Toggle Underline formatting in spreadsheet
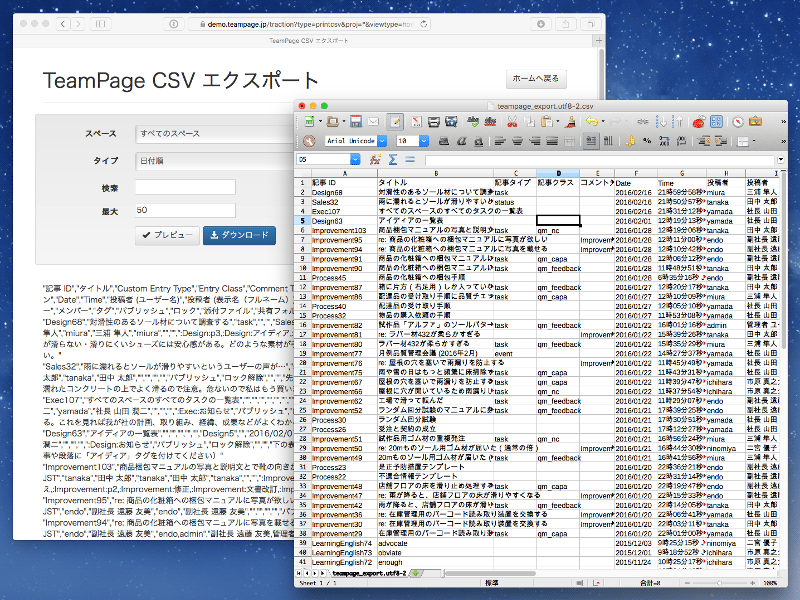The height and width of the screenshot is (600, 800). coord(479,141)
